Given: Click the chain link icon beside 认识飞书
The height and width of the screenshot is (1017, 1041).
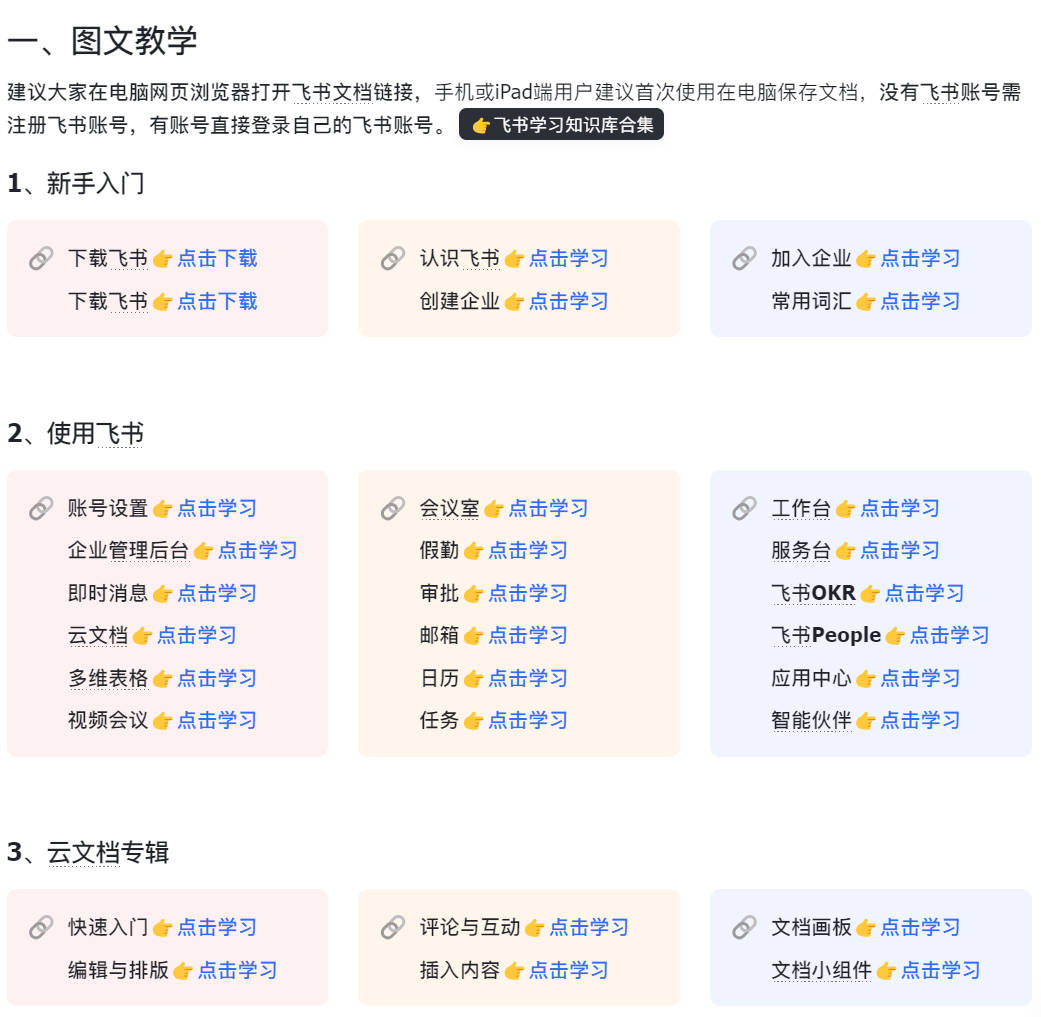Looking at the screenshot, I should [x=392, y=258].
